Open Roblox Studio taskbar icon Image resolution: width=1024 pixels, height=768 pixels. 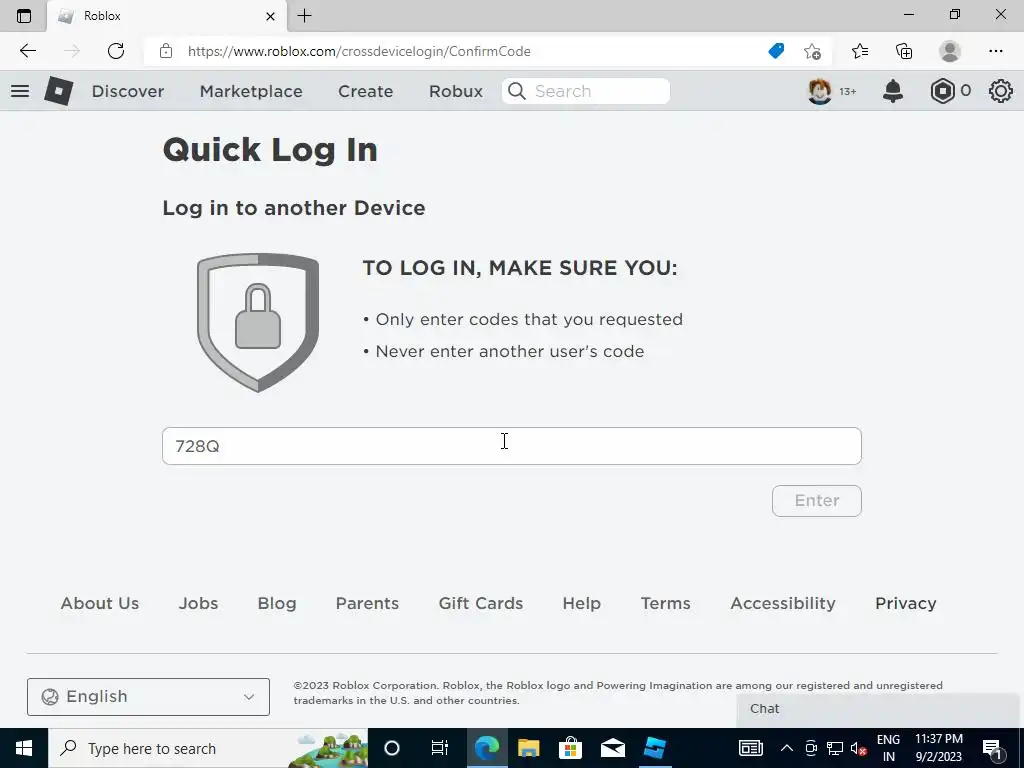click(655, 748)
